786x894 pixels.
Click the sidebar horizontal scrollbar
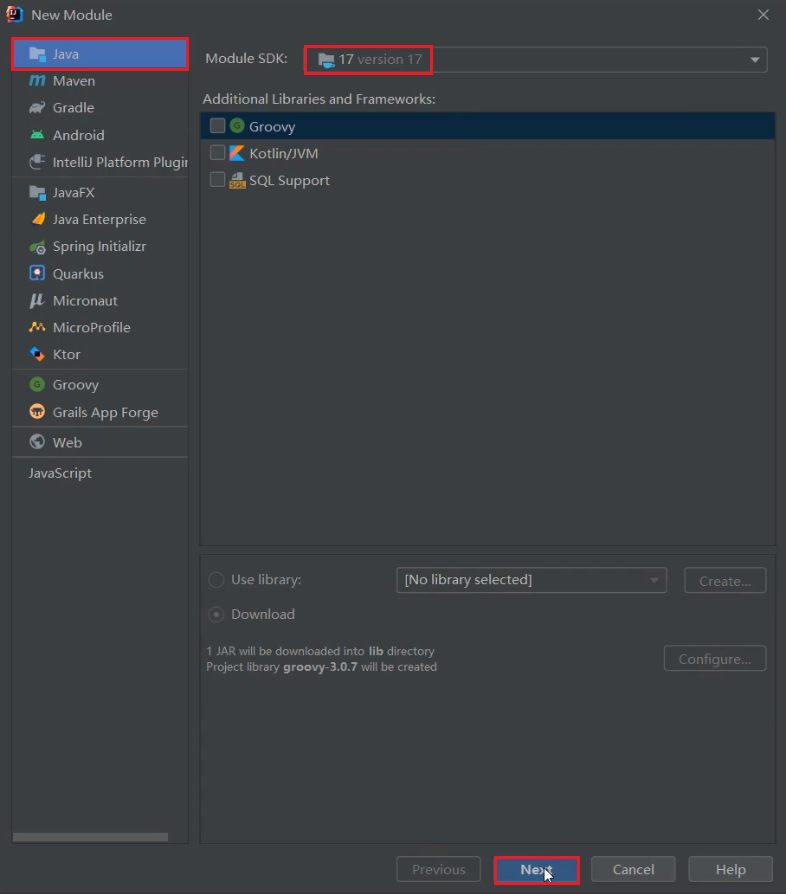coord(90,837)
